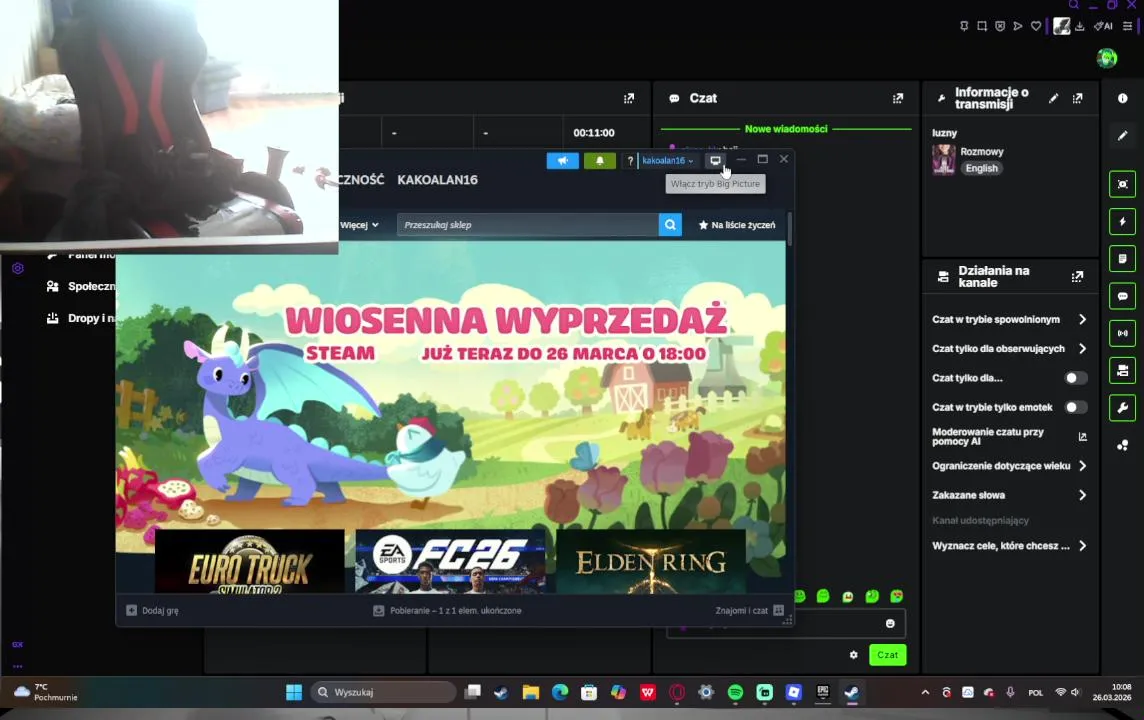
Task: Open Społeczność item in left sidebar
Action: point(80,286)
